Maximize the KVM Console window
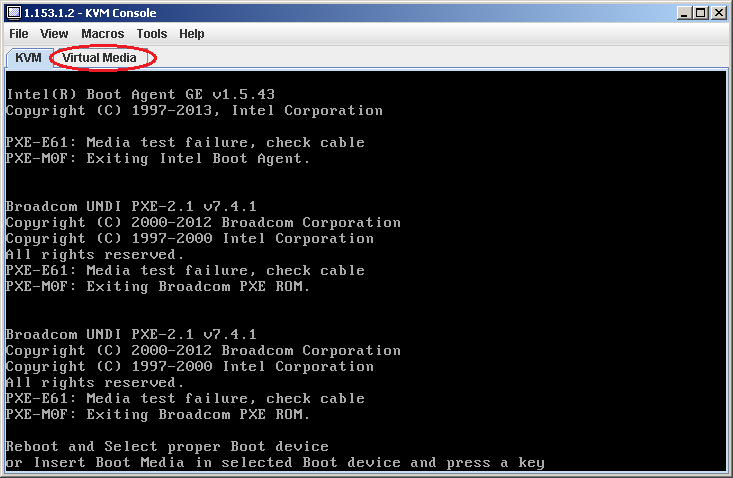733x478 pixels. 701,13
